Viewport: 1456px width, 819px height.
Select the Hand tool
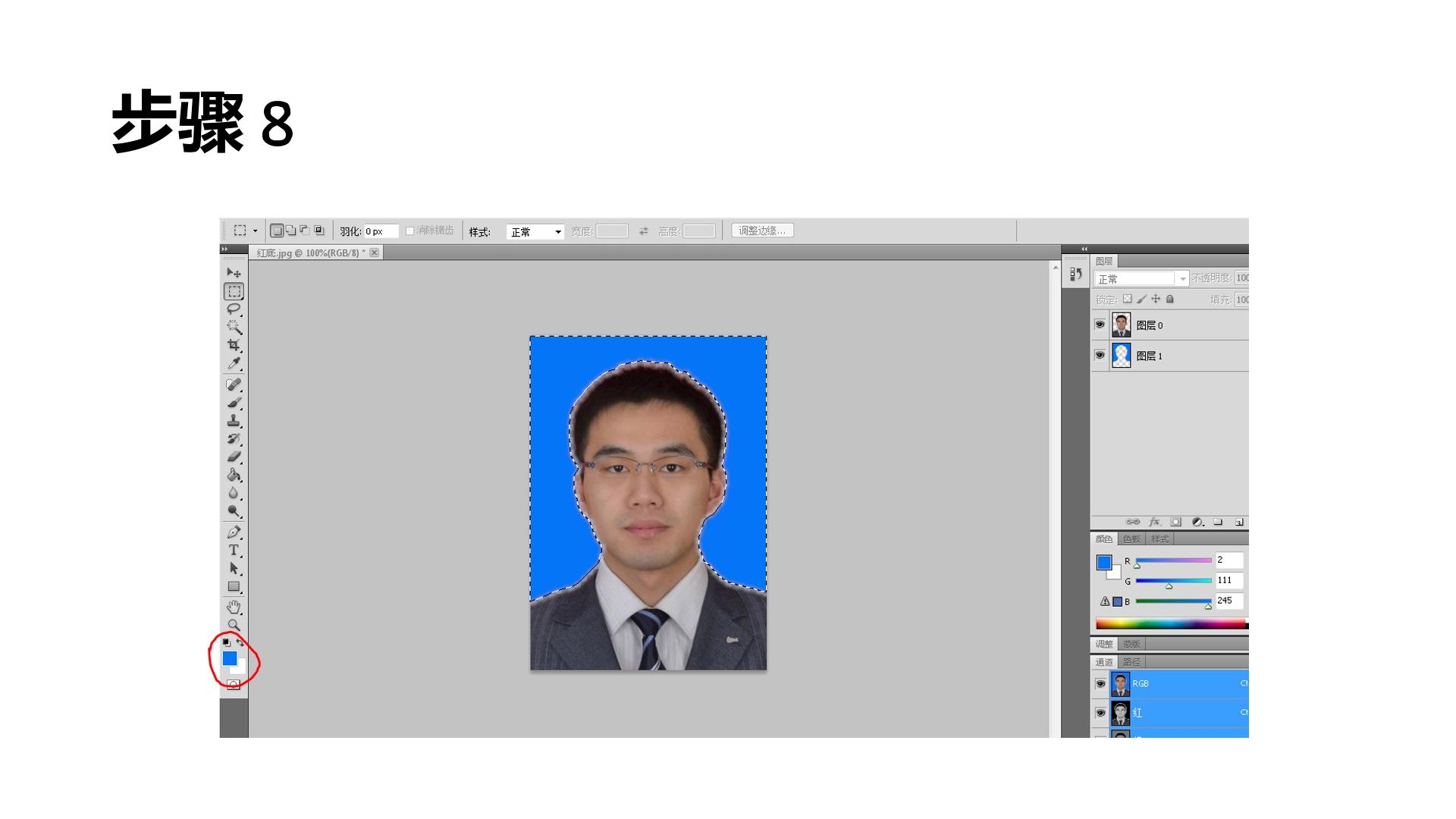click(234, 607)
